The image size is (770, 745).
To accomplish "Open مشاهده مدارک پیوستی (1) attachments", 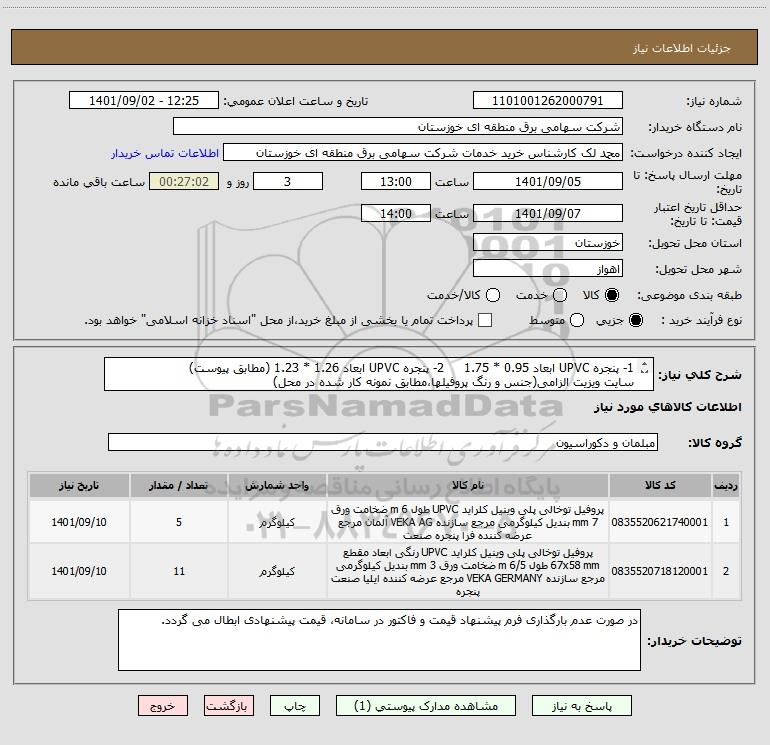I will point(426,706).
